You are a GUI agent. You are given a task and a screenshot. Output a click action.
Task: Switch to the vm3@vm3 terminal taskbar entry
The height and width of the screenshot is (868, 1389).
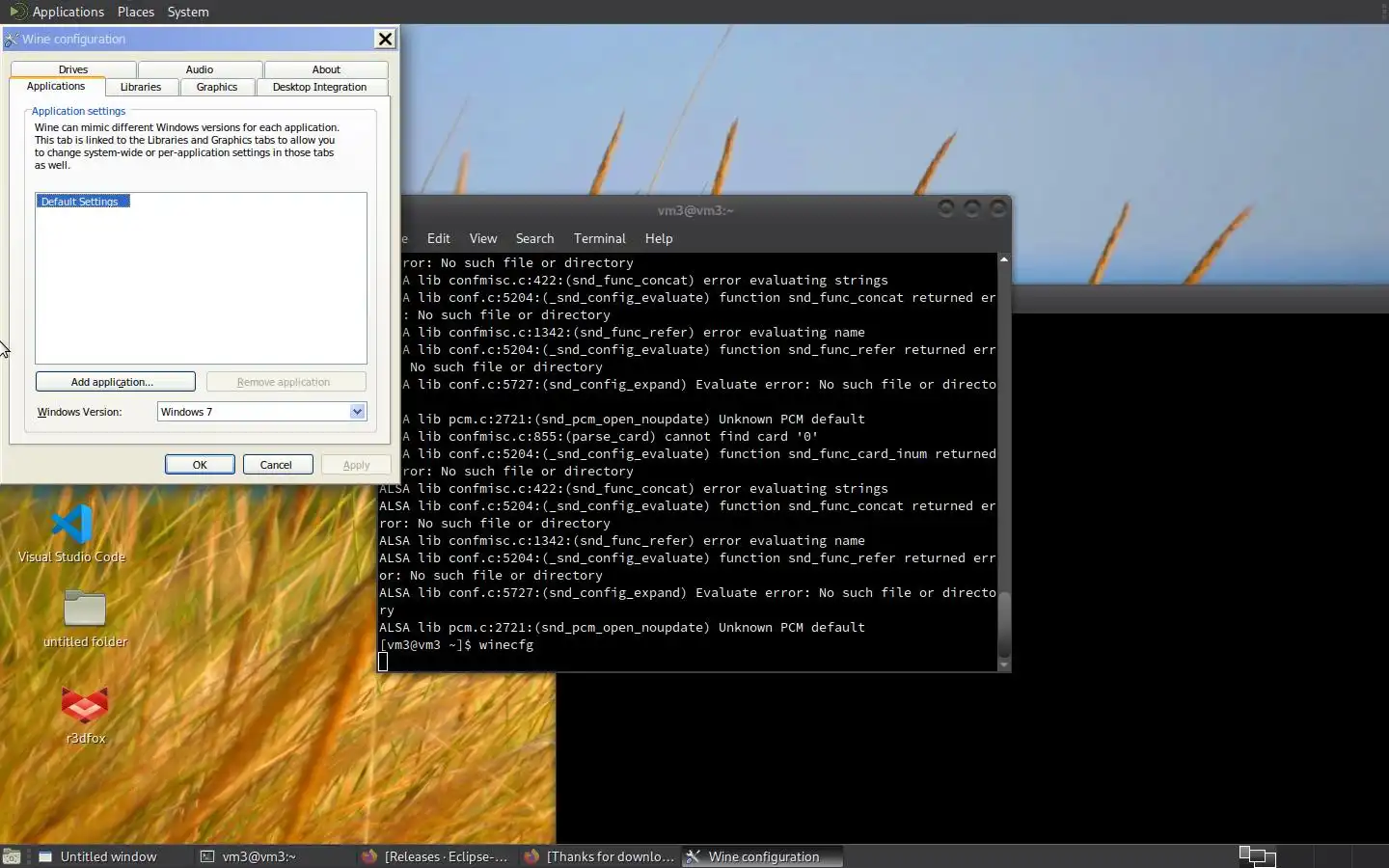tap(273, 856)
